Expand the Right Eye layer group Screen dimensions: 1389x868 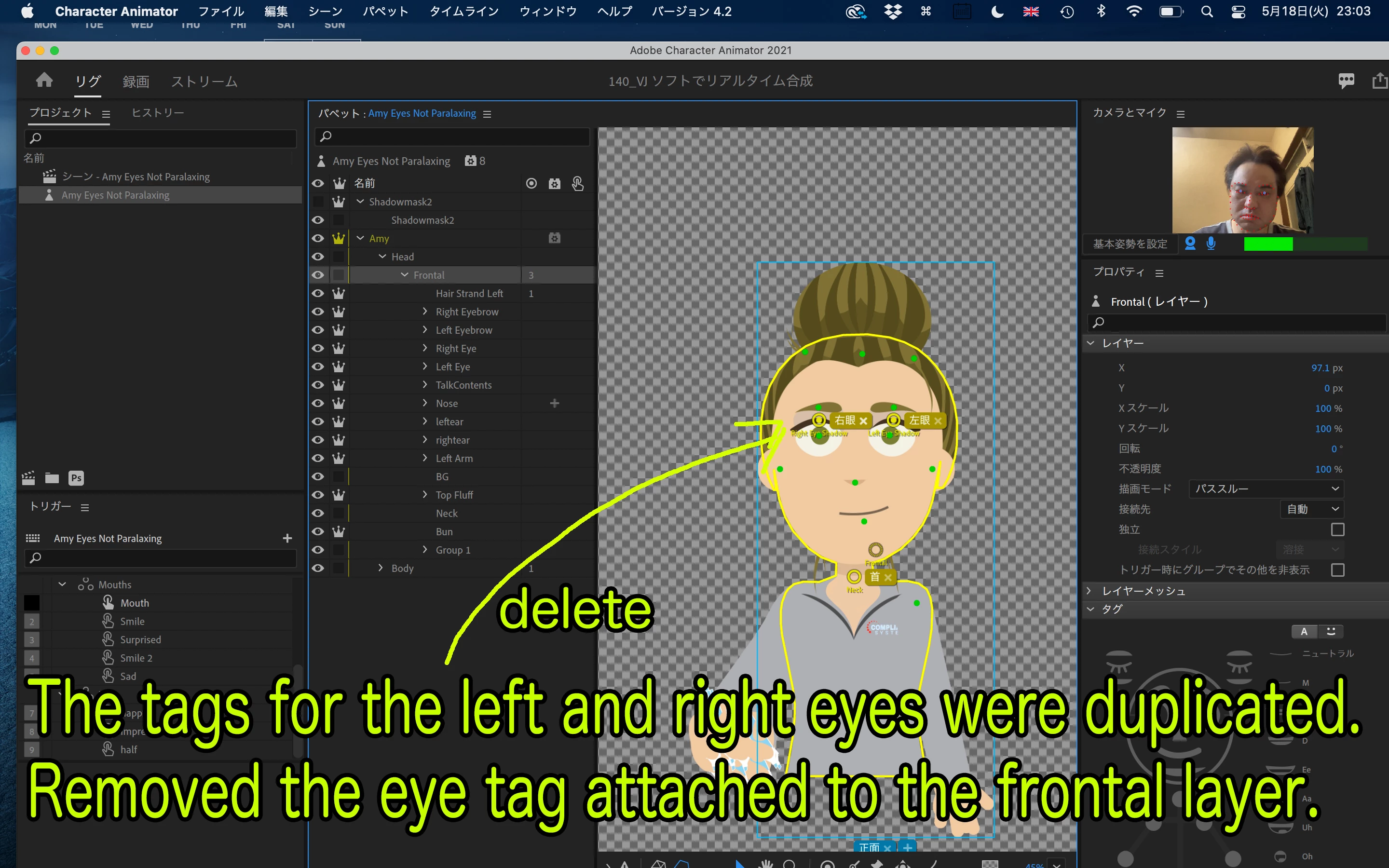(x=425, y=348)
